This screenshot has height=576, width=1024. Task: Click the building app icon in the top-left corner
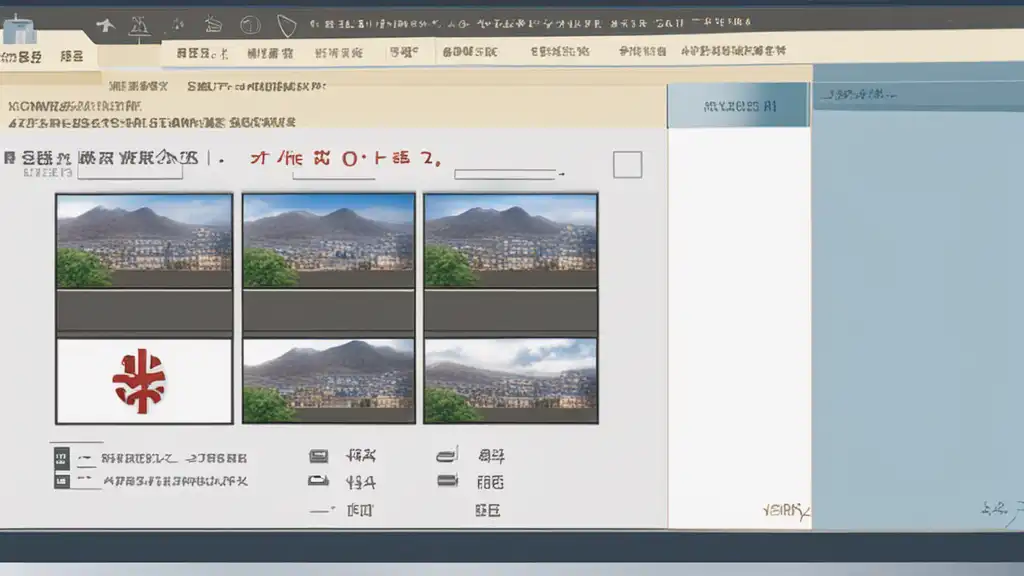tap(20, 30)
